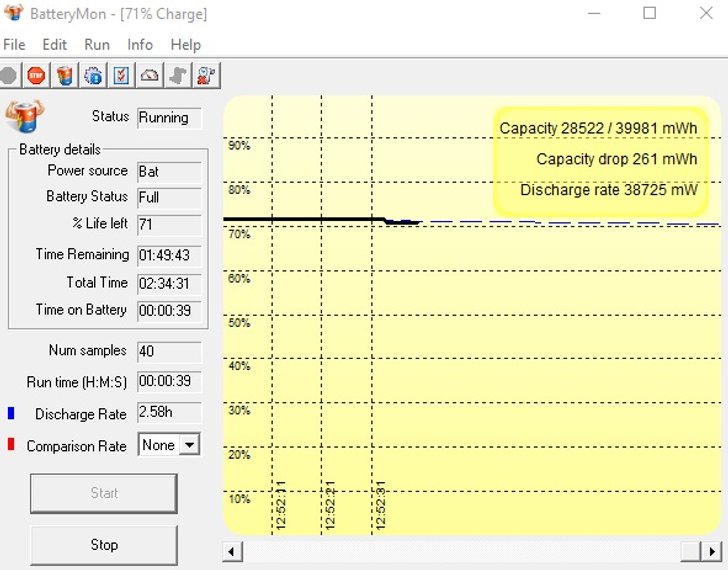Click the 50% axis label on chart

pyautogui.click(x=239, y=323)
